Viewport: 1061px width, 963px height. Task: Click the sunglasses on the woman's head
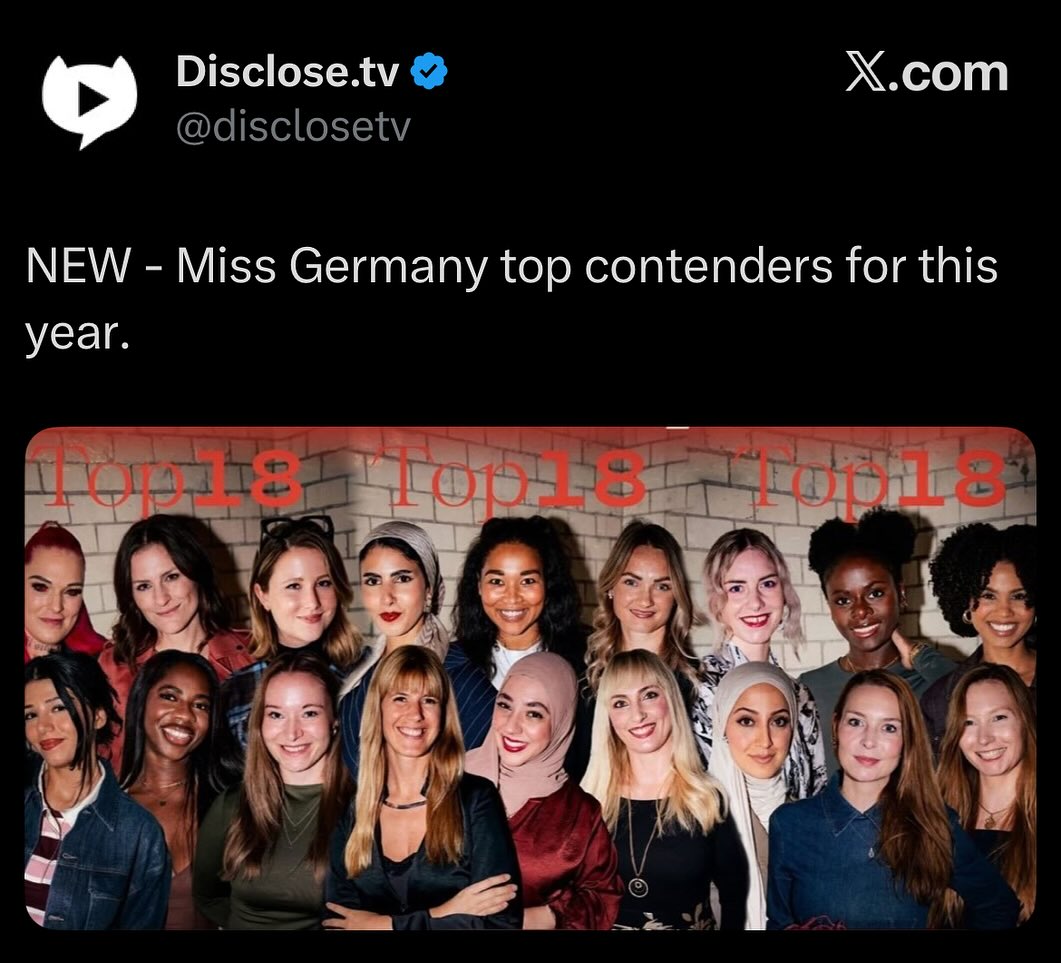(296, 529)
